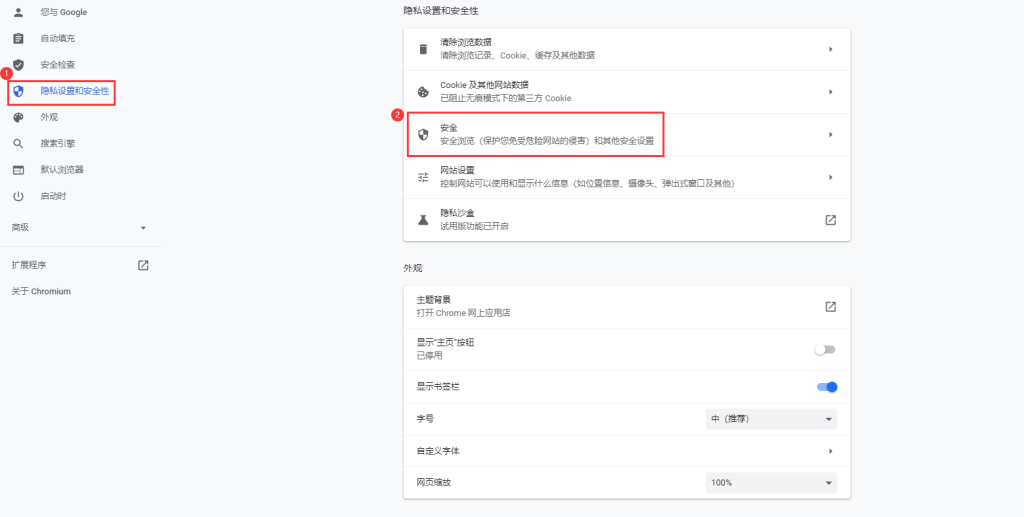Click the shield icon in the 安全 row
This screenshot has height=517, width=1024.
[423, 134]
